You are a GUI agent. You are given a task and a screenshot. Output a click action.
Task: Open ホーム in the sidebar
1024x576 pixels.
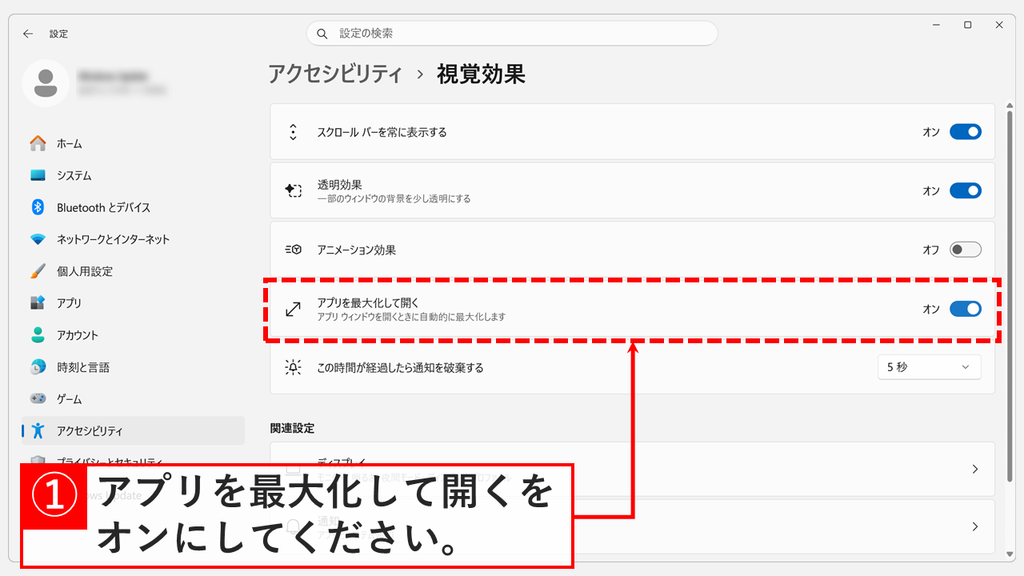(133, 143)
